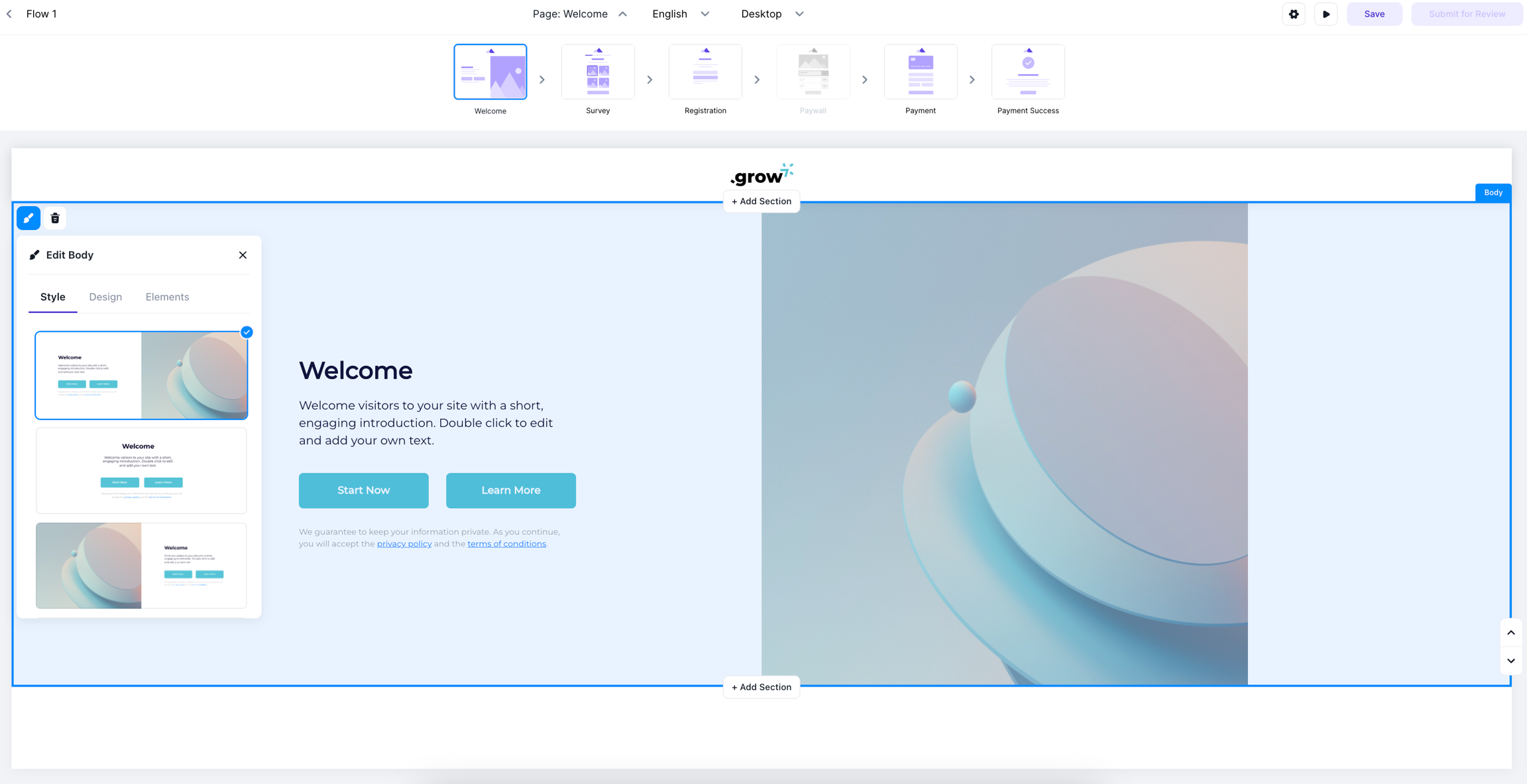Click the play preview icon

(x=1326, y=14)
